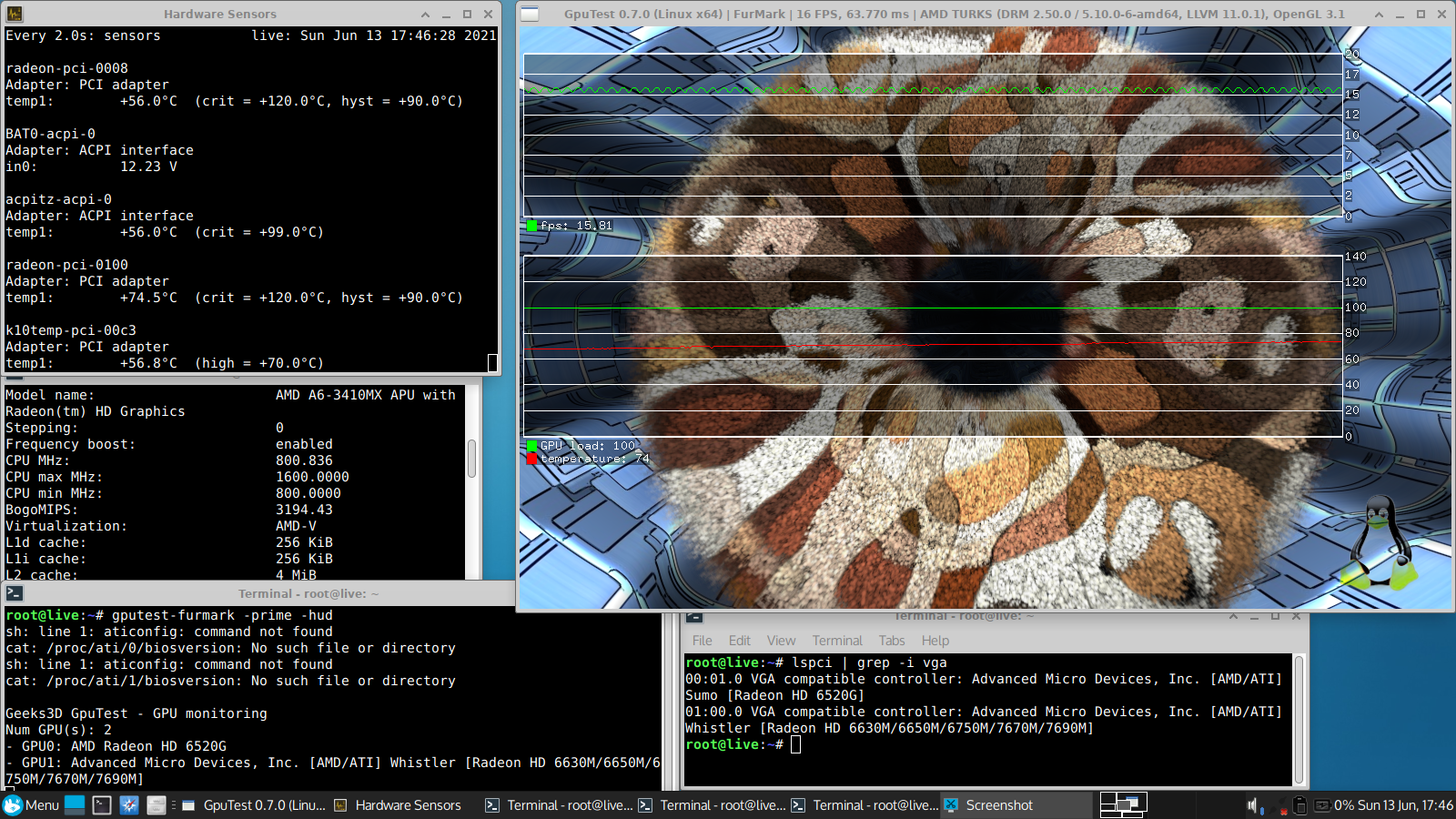Screen dimensions: 1456x819
Task: Click the 'GPU0: AMD Radeon HD 6520G' line
Action: click(116, 746)
